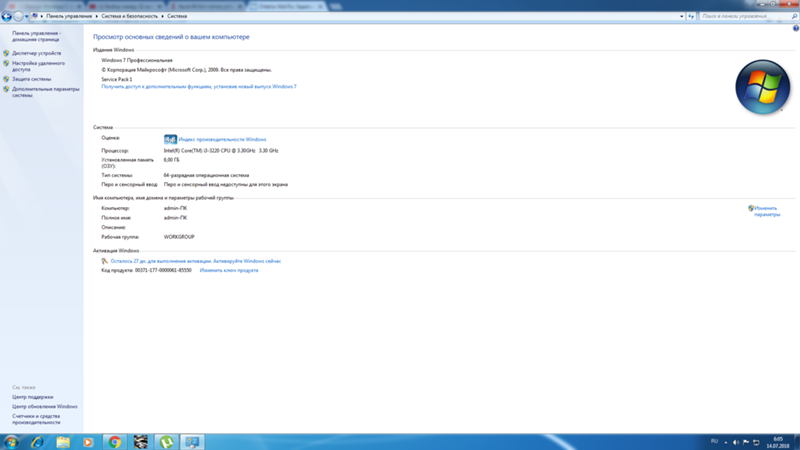Viewport: 800px width, 450px height.
Task: Click the Control Panel icon in address bar
Action: coord(35,16)
